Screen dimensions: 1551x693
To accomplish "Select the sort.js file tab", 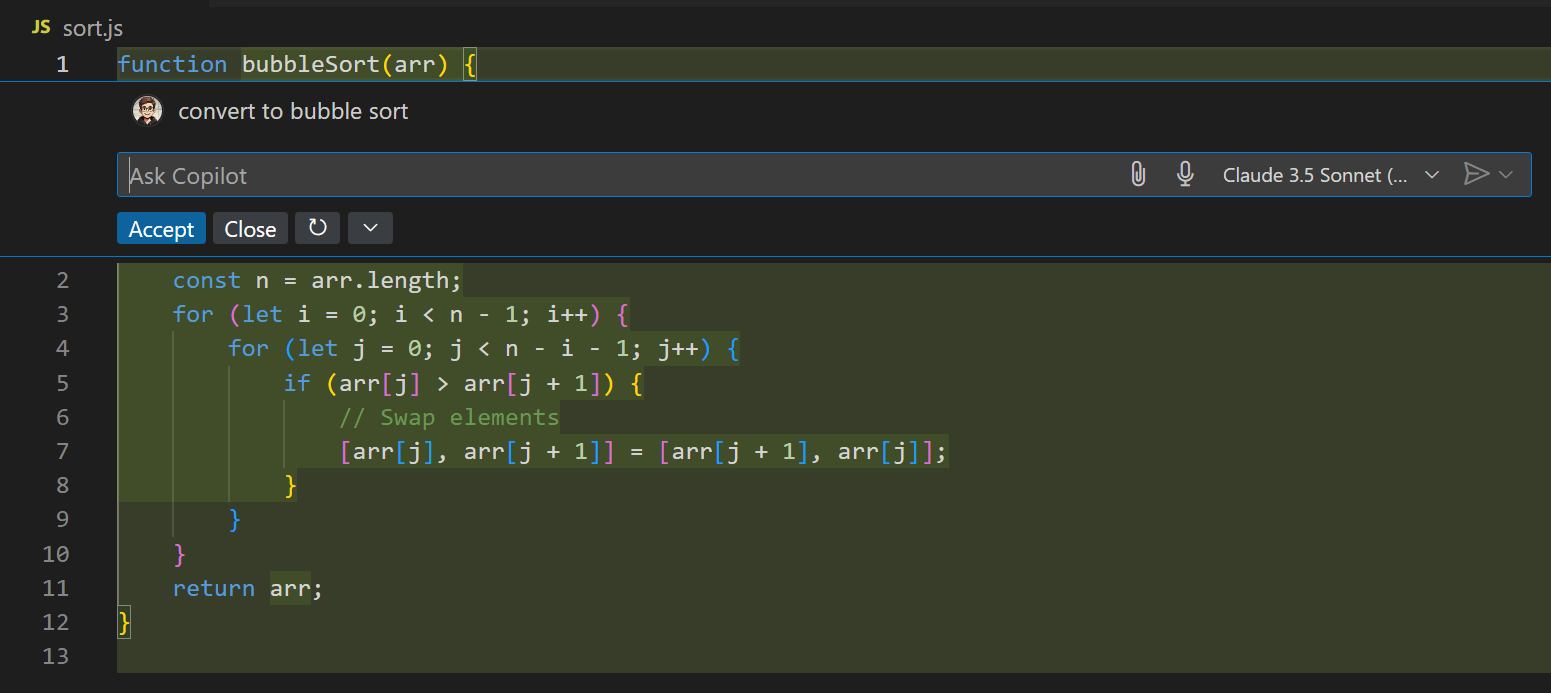I will click(77, 28).
